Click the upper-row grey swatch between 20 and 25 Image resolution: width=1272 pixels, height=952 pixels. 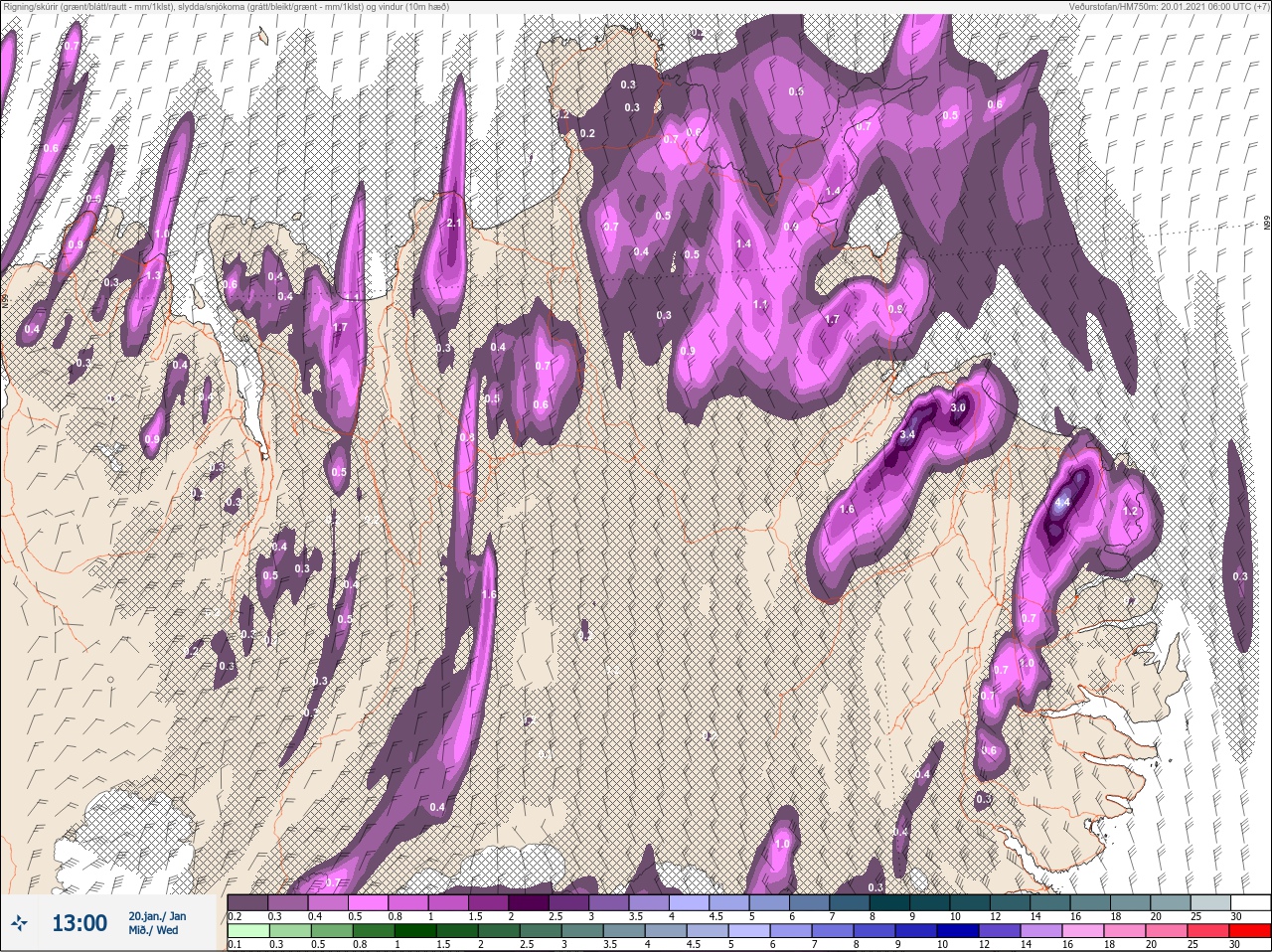[x=1170, y=902]
